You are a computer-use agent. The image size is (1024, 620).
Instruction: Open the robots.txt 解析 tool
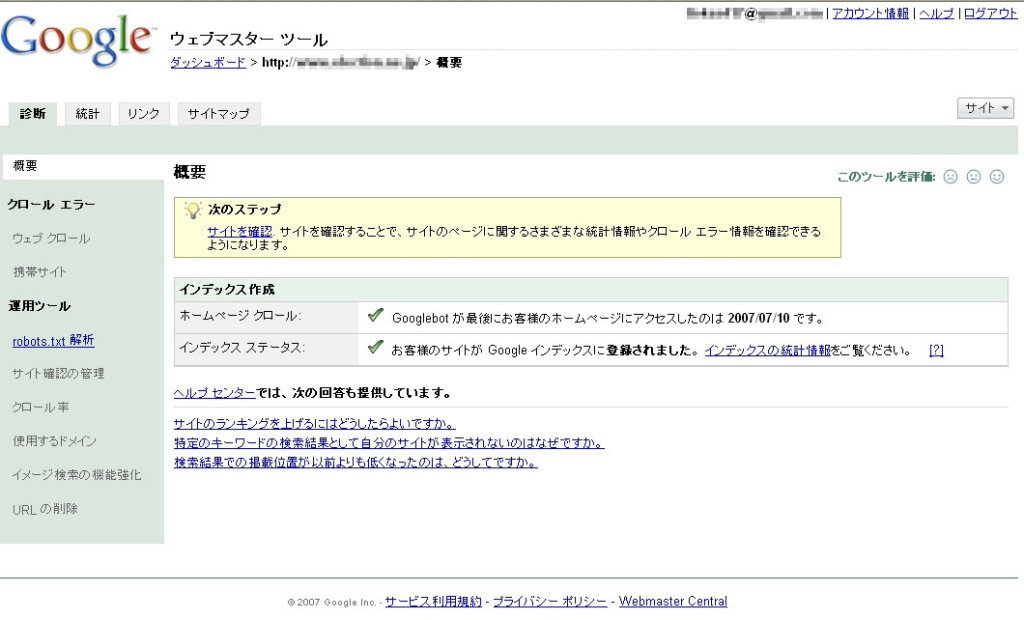54,340
